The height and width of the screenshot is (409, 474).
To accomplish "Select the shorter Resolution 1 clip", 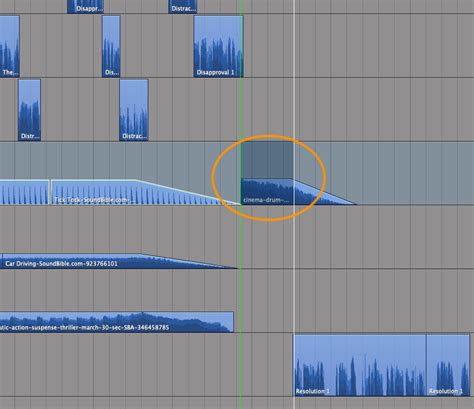I will (448, 365).
